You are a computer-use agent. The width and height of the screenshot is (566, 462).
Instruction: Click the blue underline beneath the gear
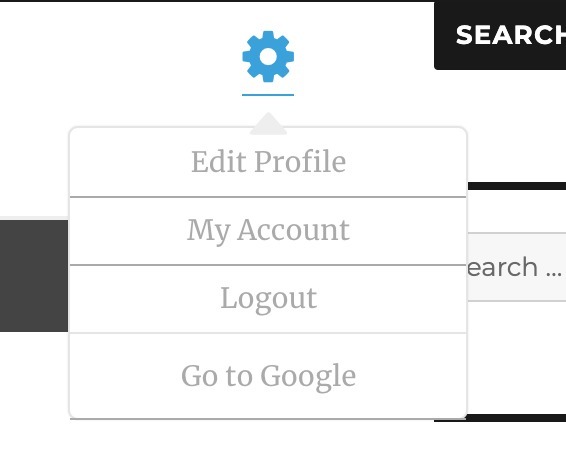pyautogui.click(x=268, y=95)
